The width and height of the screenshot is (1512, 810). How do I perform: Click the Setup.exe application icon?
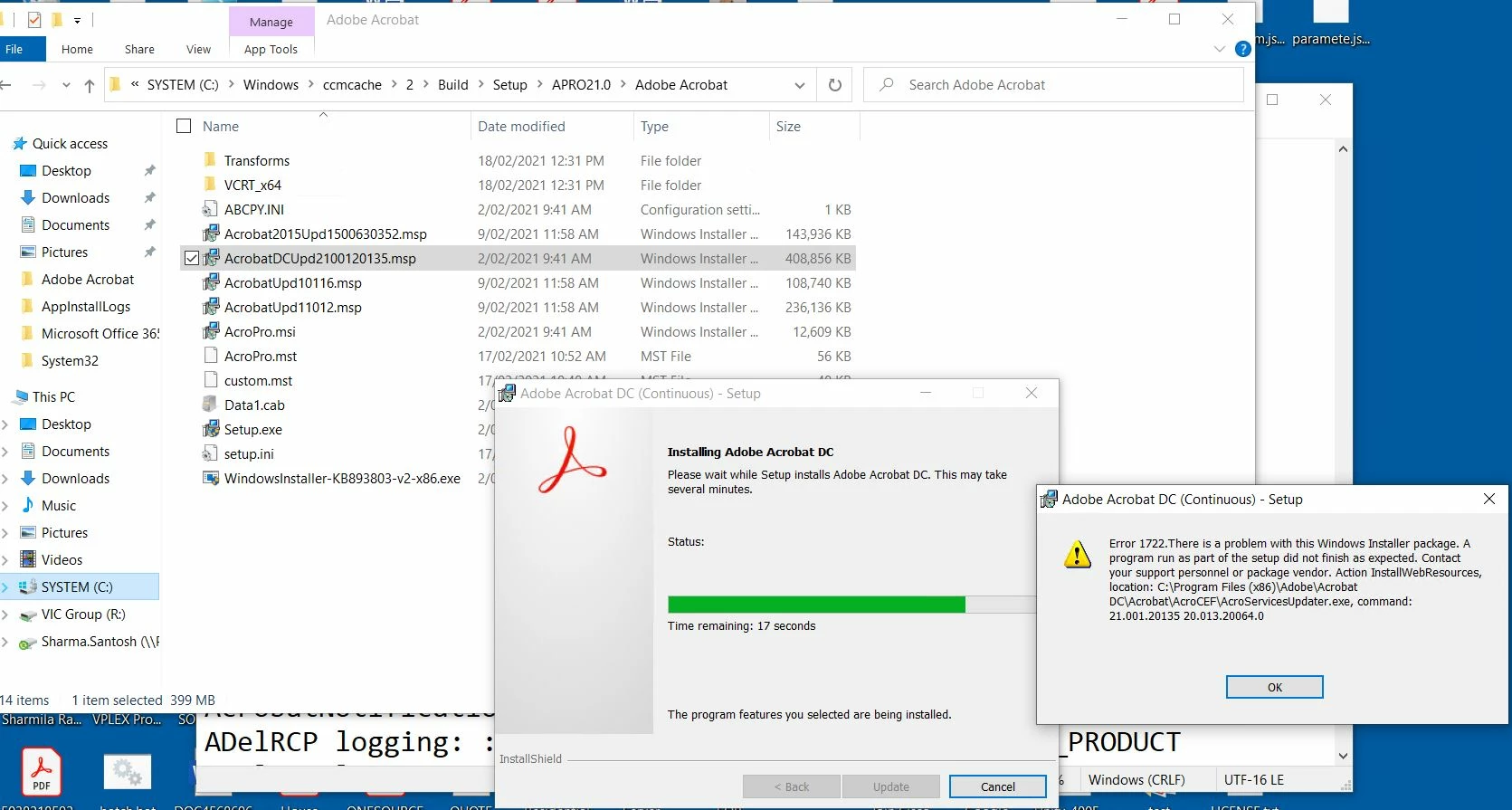(210, 429)
